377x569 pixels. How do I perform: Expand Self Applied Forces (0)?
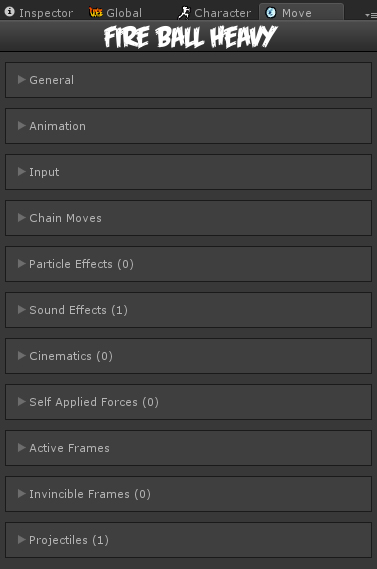click(x=188, y=402)
